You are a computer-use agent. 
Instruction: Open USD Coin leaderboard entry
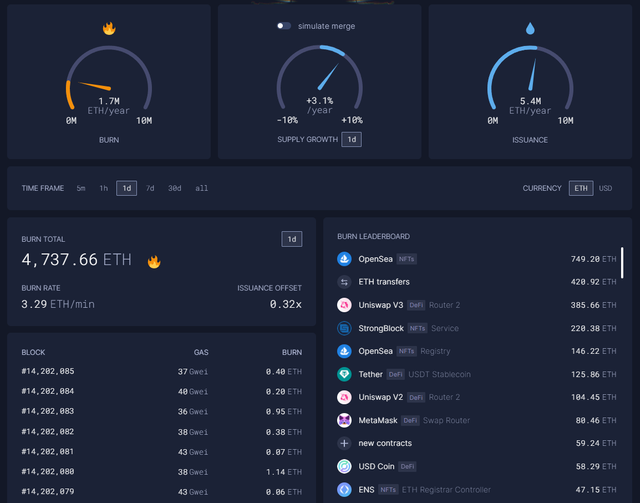pyautogui.click(x=476, y=466)
